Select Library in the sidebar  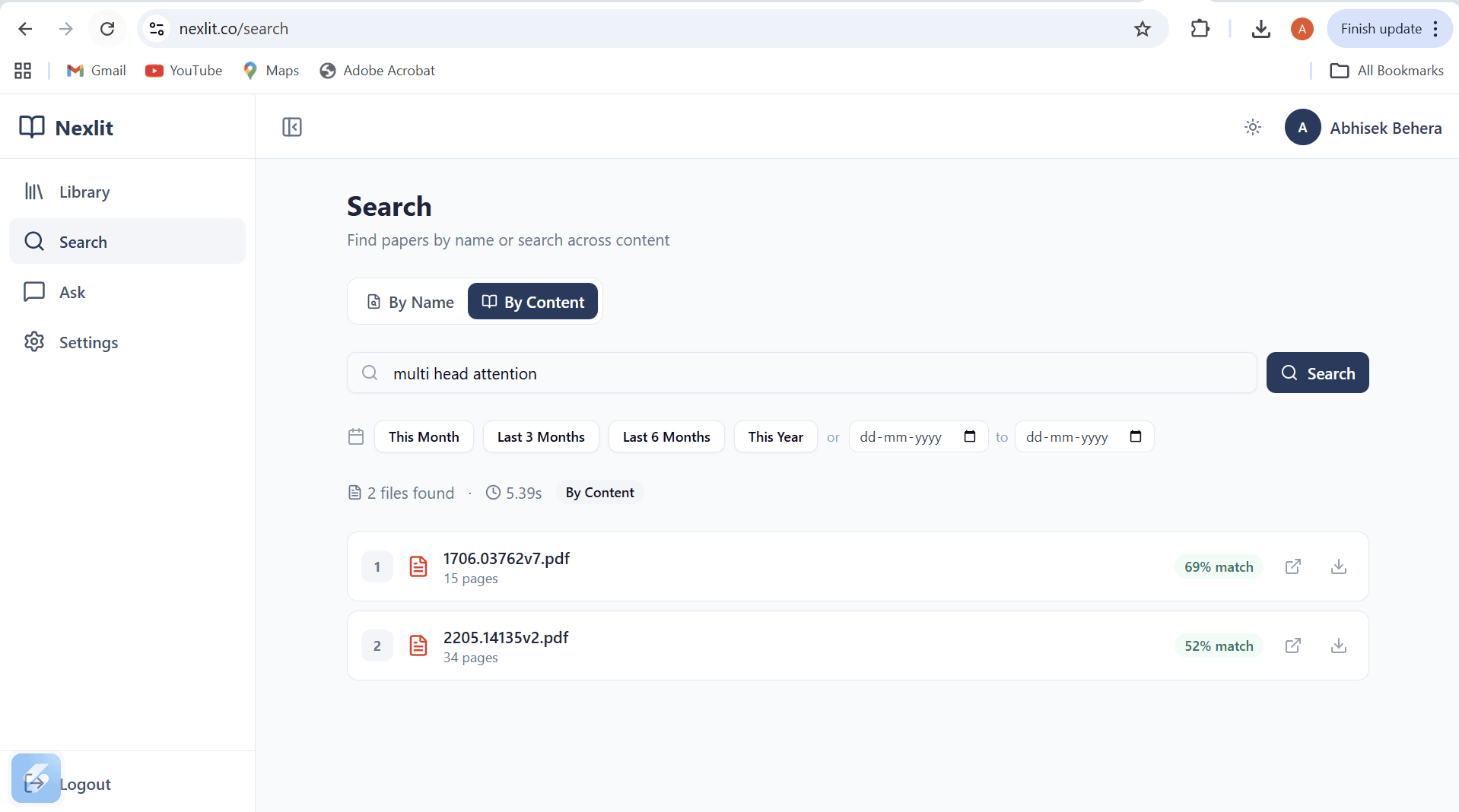coord(84,192)
